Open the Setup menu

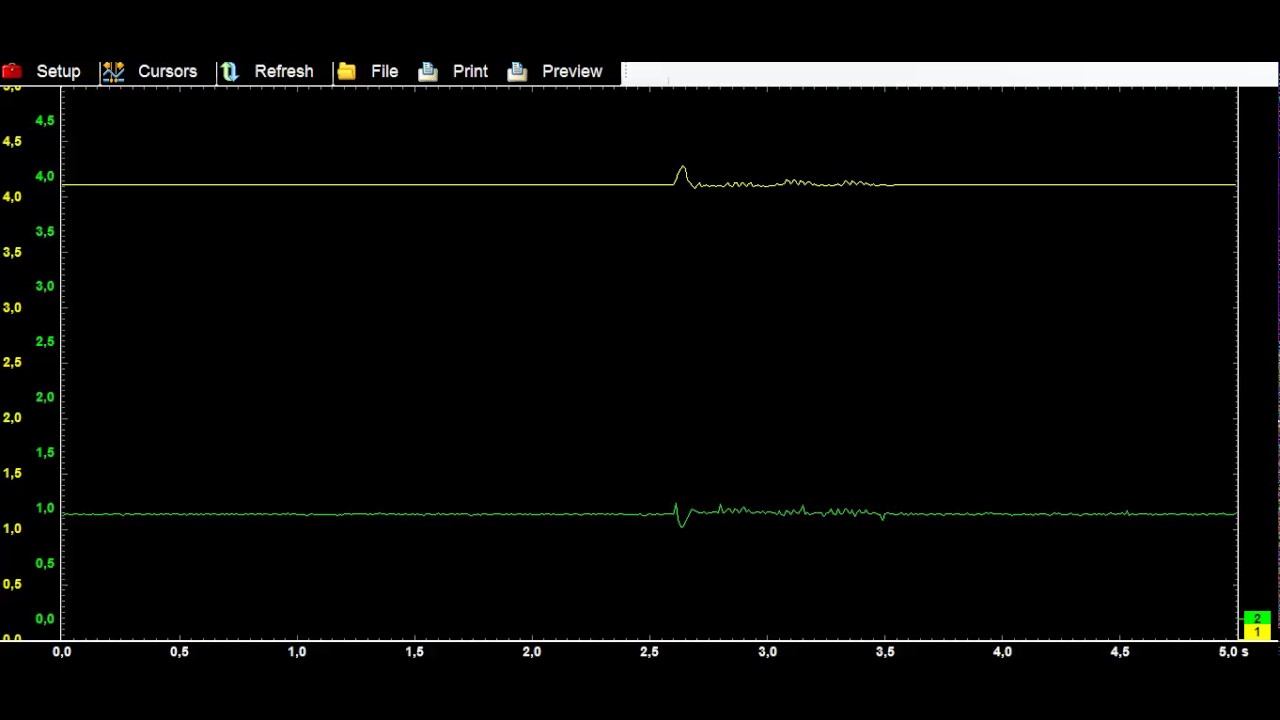58,71
